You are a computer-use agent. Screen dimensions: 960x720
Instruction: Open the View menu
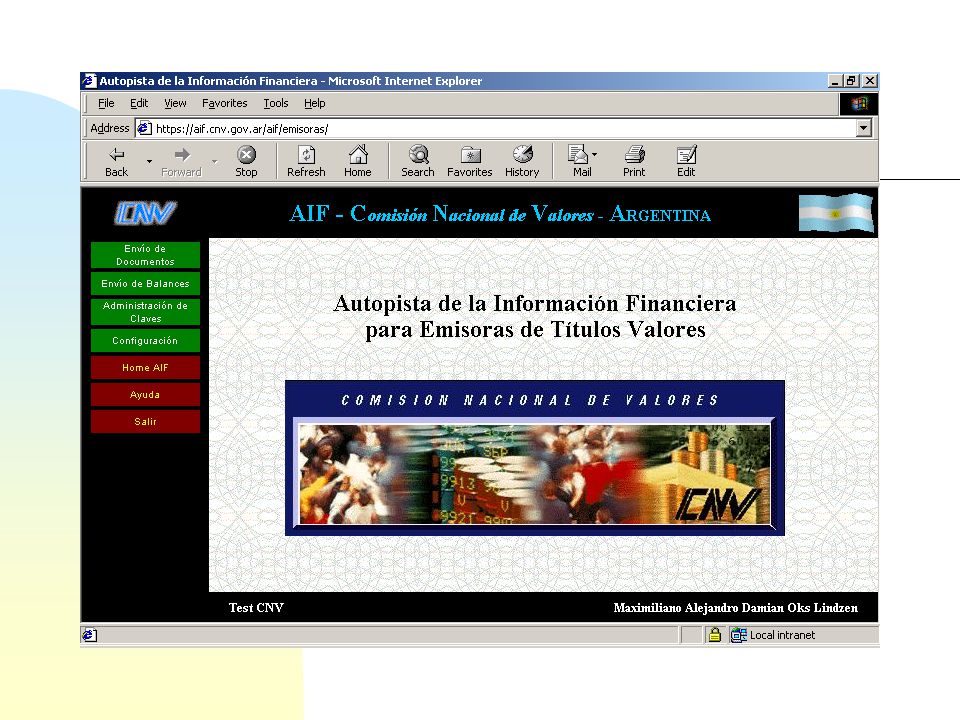pyautogui.click(x=175, y=103)
